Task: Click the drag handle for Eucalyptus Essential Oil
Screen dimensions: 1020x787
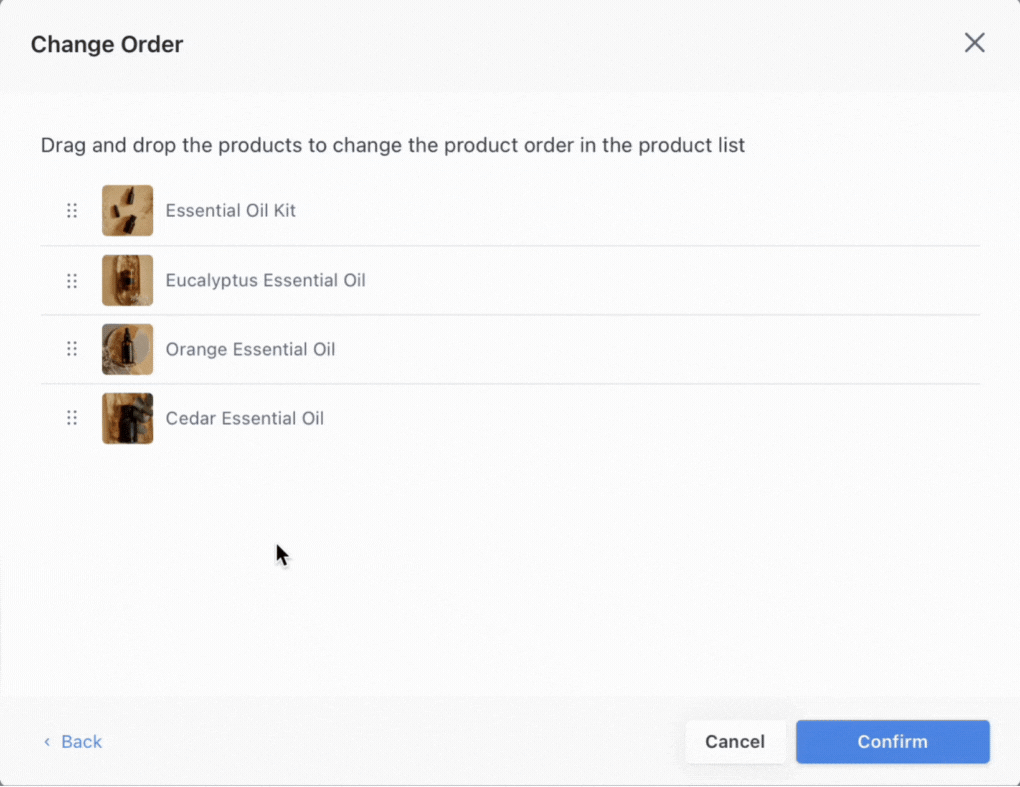Action: coord(72,281)
